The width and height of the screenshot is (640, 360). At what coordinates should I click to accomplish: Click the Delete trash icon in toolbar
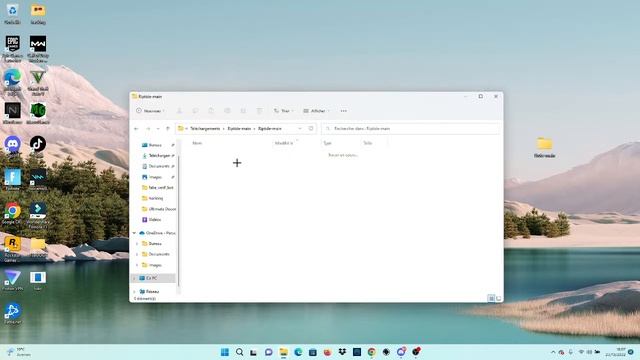tap(259, 111)
